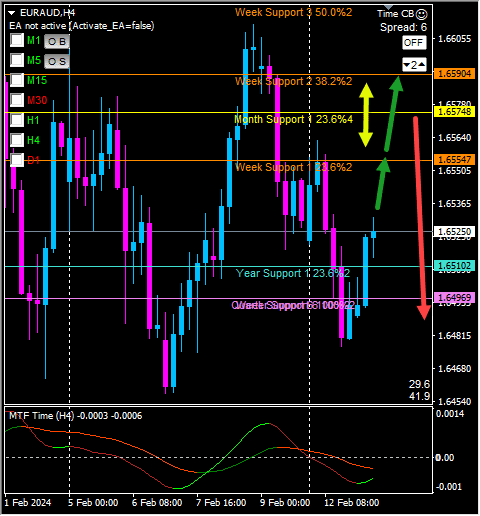Click the 0.00 indicator scale value
This screenshot has width=480, height=516.
[445, 458]
